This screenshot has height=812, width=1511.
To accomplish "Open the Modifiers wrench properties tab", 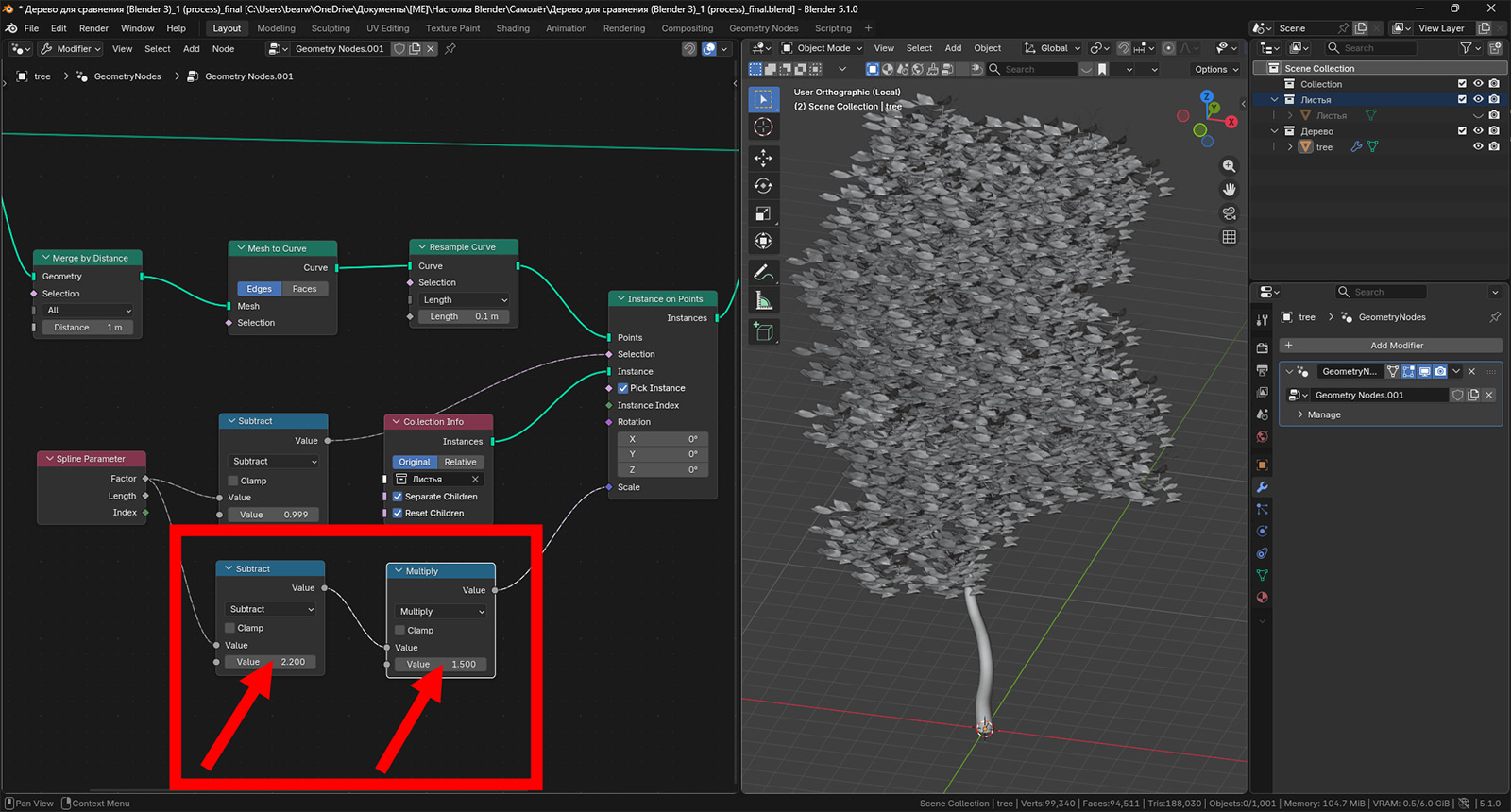I will coord(1262,487).
